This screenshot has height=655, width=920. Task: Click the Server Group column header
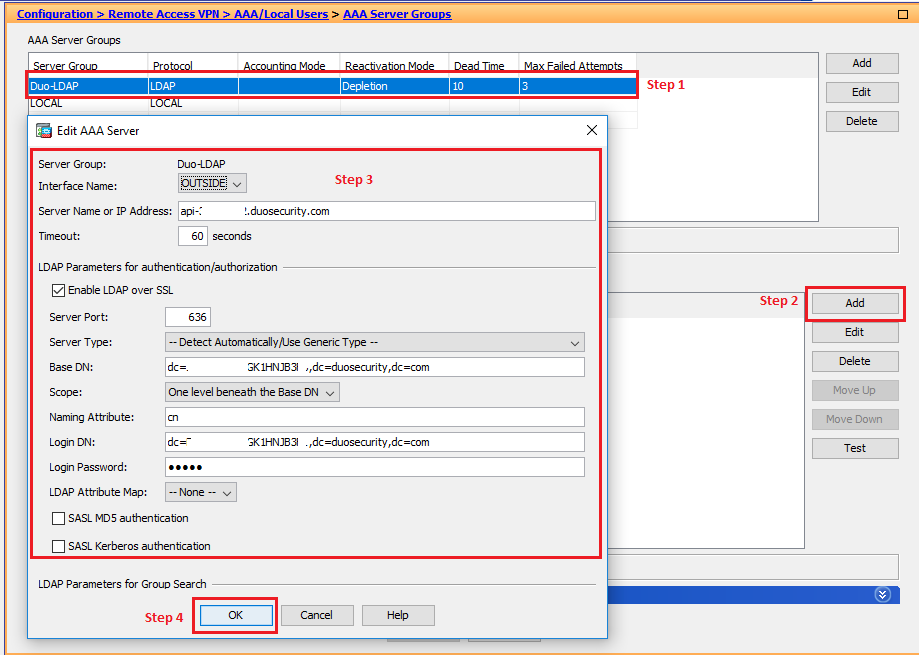click(x=88, y=66)
